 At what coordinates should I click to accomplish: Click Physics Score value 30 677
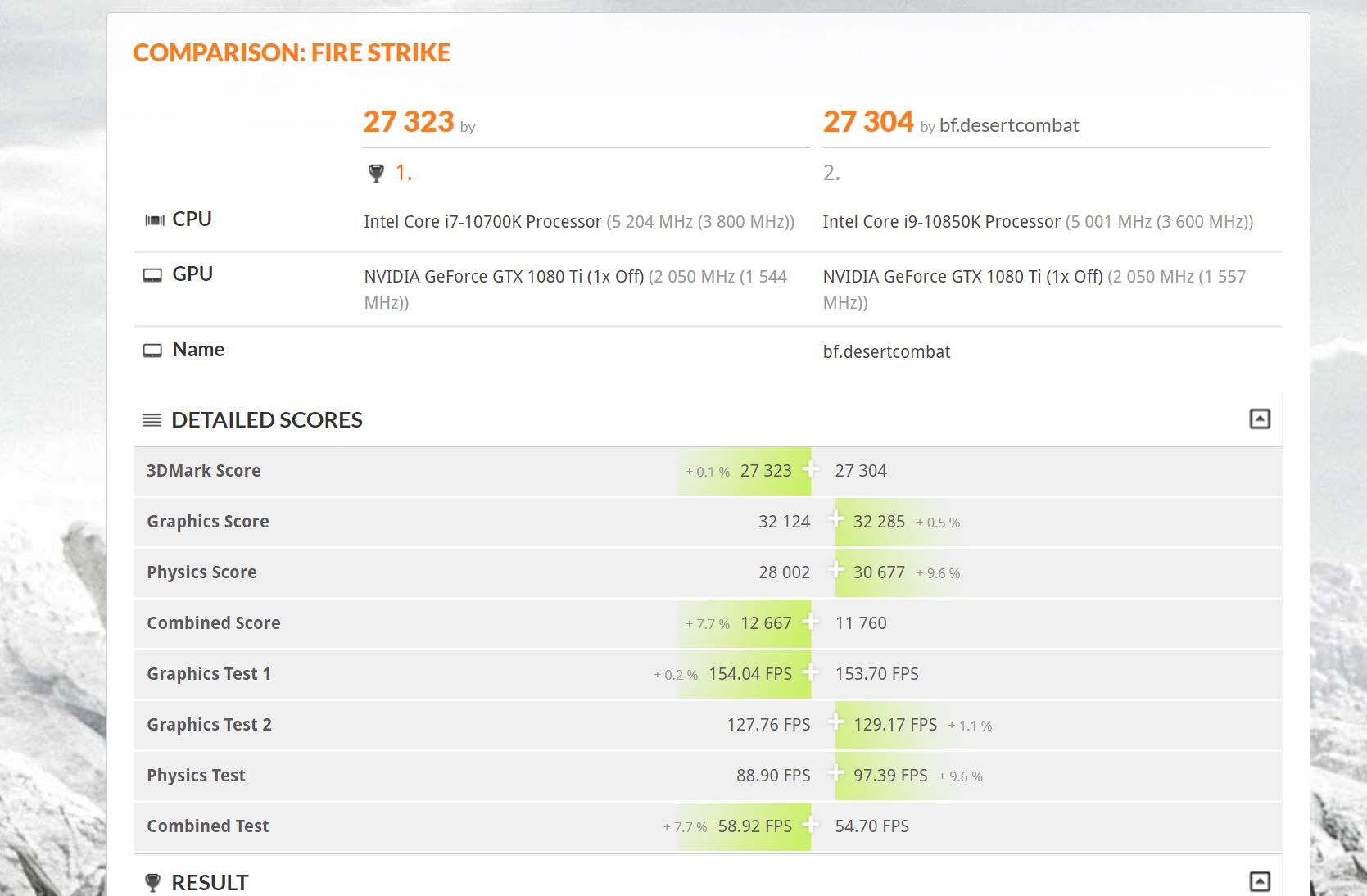(x=879, y=572)
